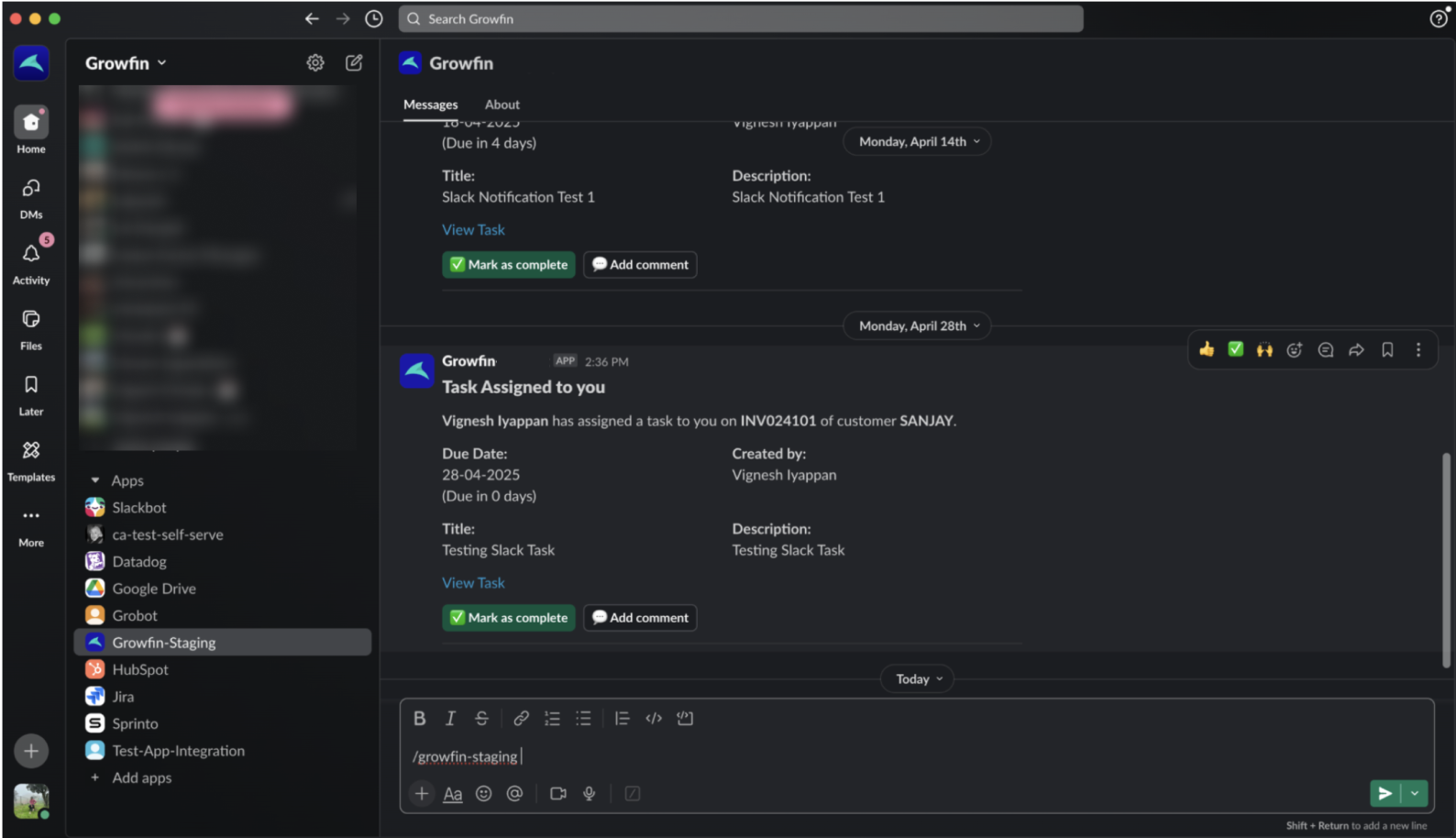Image resolution: width=1456 pixels, height=838 pixels.
Task: Go forward in history arrow
Action: pos(343,18)
